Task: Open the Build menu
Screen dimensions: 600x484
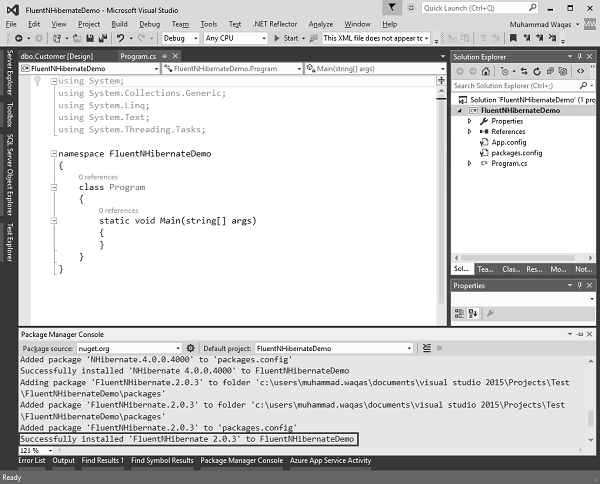Action: coord(119,23)
